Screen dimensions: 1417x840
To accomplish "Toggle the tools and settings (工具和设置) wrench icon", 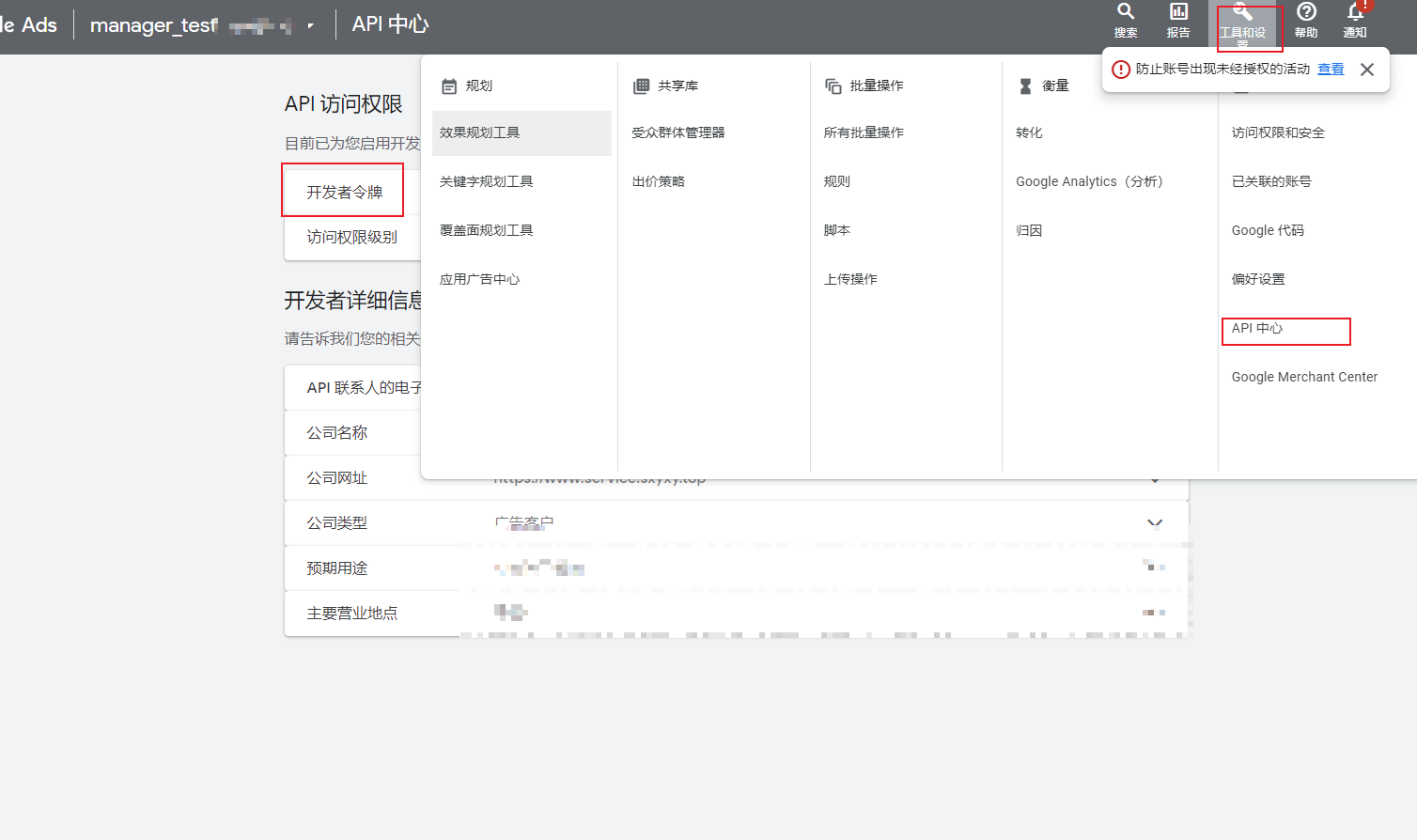I will (x=1242, y=12).
